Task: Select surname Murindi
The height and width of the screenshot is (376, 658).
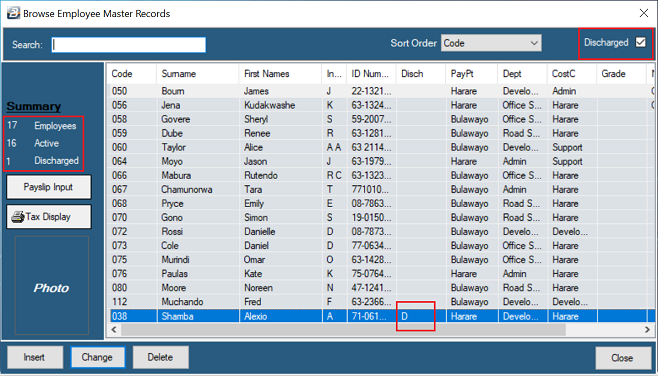Action: [x=175, y=260]
